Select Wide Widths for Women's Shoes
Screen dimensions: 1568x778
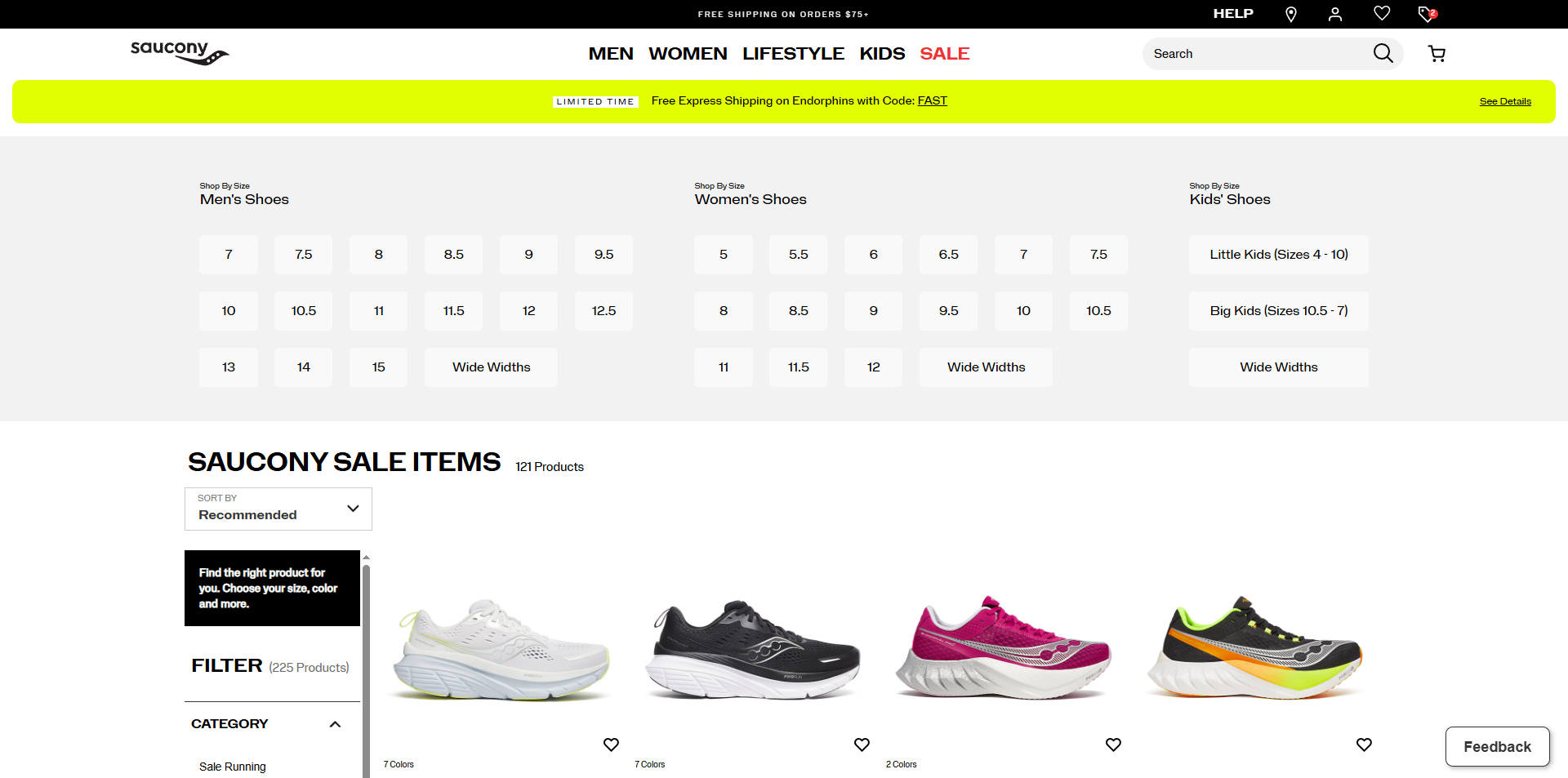(x=986, y=367)
